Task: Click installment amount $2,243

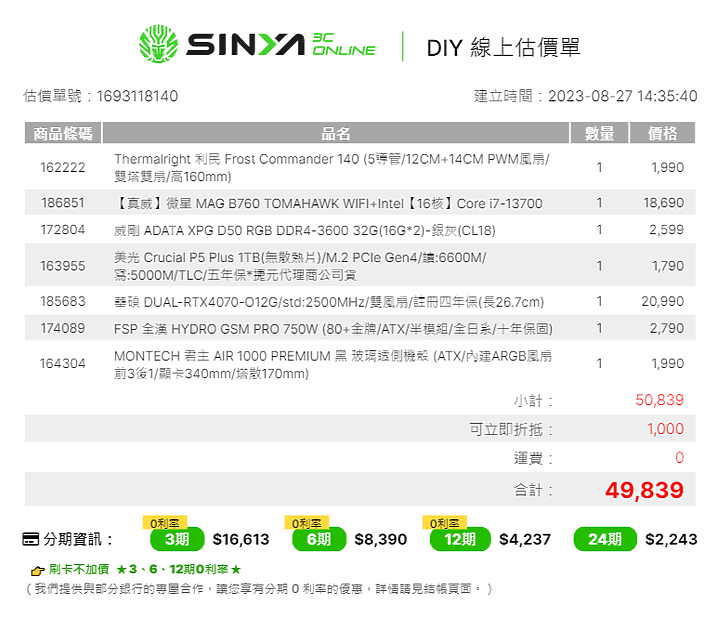Action: click(671, 539)
